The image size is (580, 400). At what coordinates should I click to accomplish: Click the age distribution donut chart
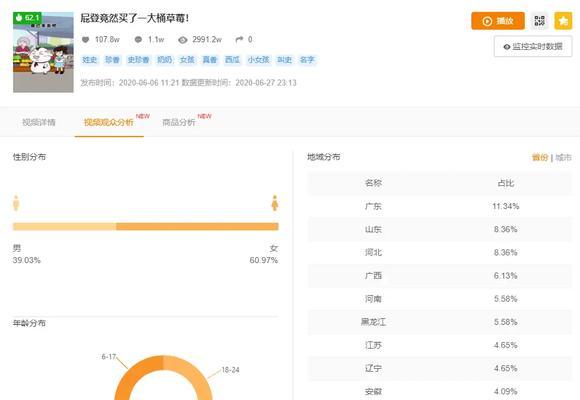click(163, 377)
